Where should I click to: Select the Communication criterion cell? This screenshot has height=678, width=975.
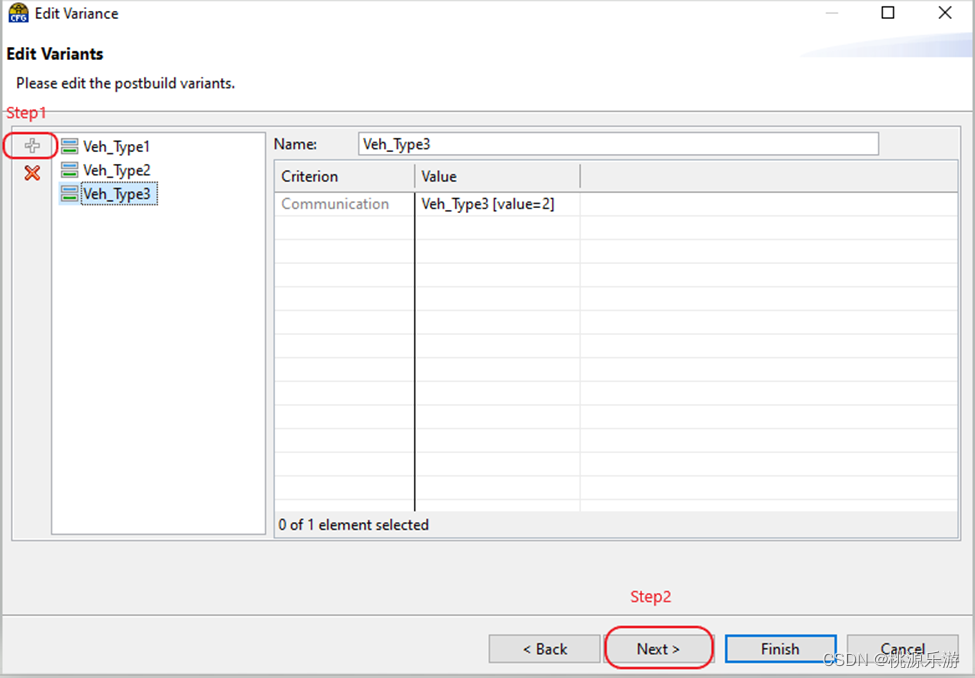point(344,204)
